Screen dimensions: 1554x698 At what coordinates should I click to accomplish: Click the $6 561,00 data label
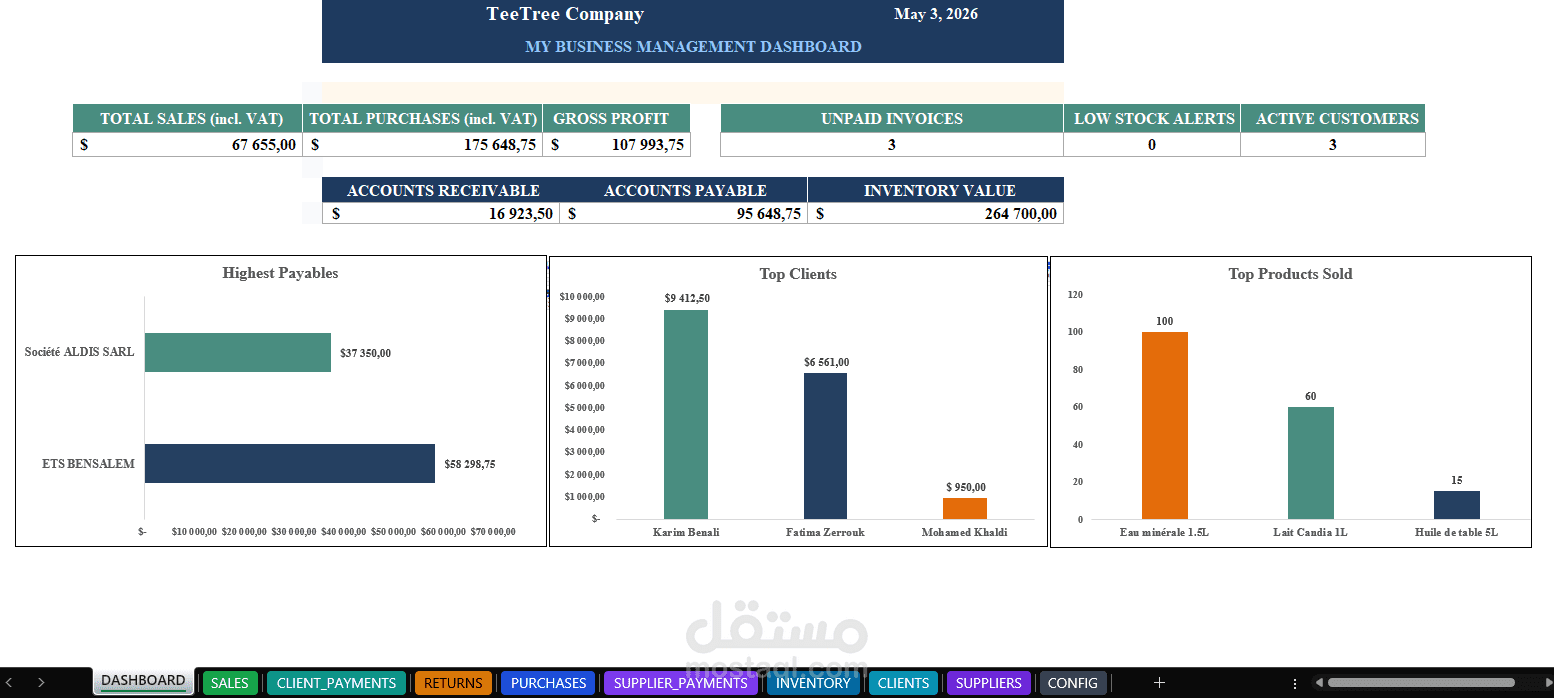[826, 362]
